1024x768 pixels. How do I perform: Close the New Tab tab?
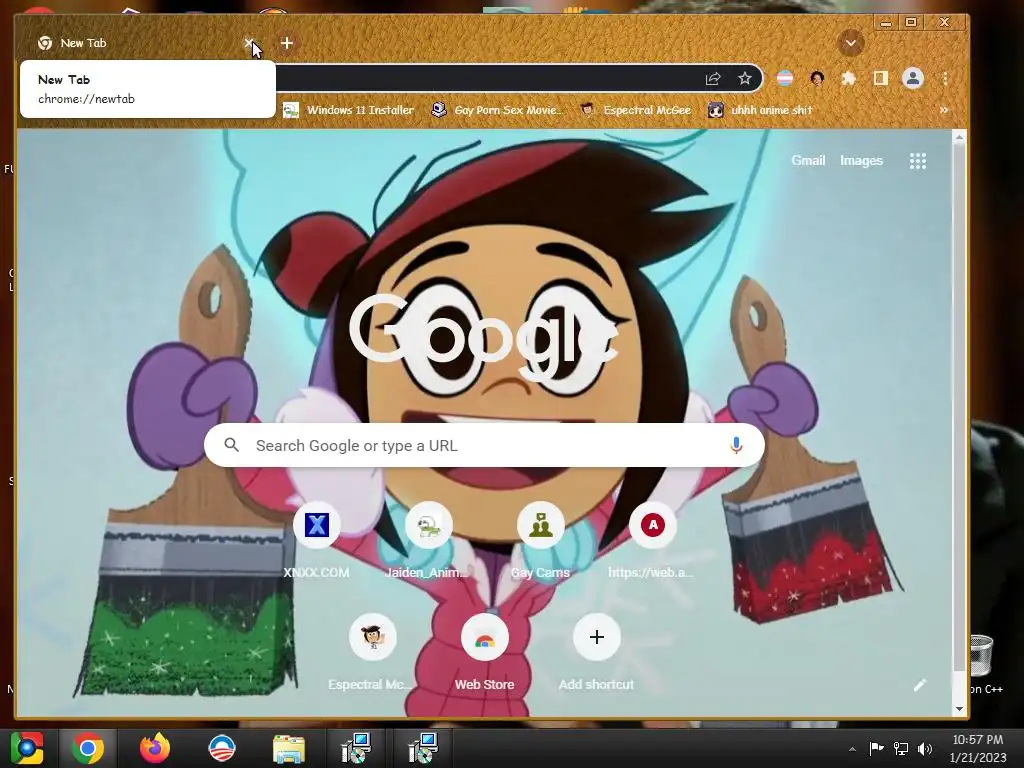(249, 43)
